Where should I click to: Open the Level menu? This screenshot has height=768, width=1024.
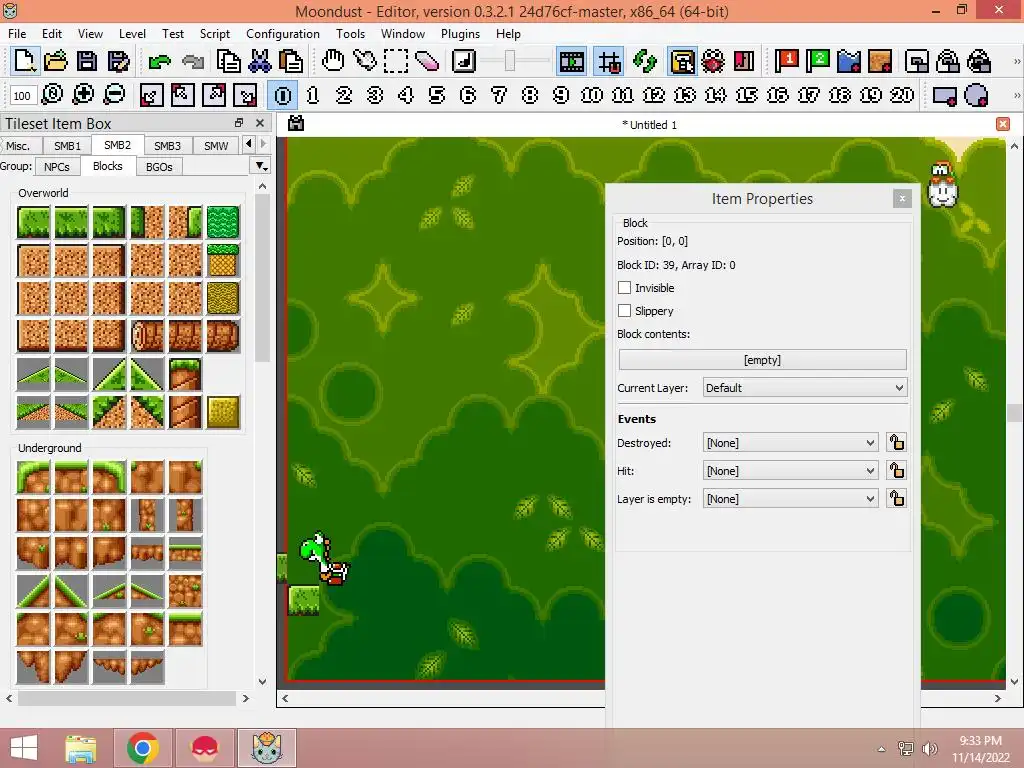(132, 34)
